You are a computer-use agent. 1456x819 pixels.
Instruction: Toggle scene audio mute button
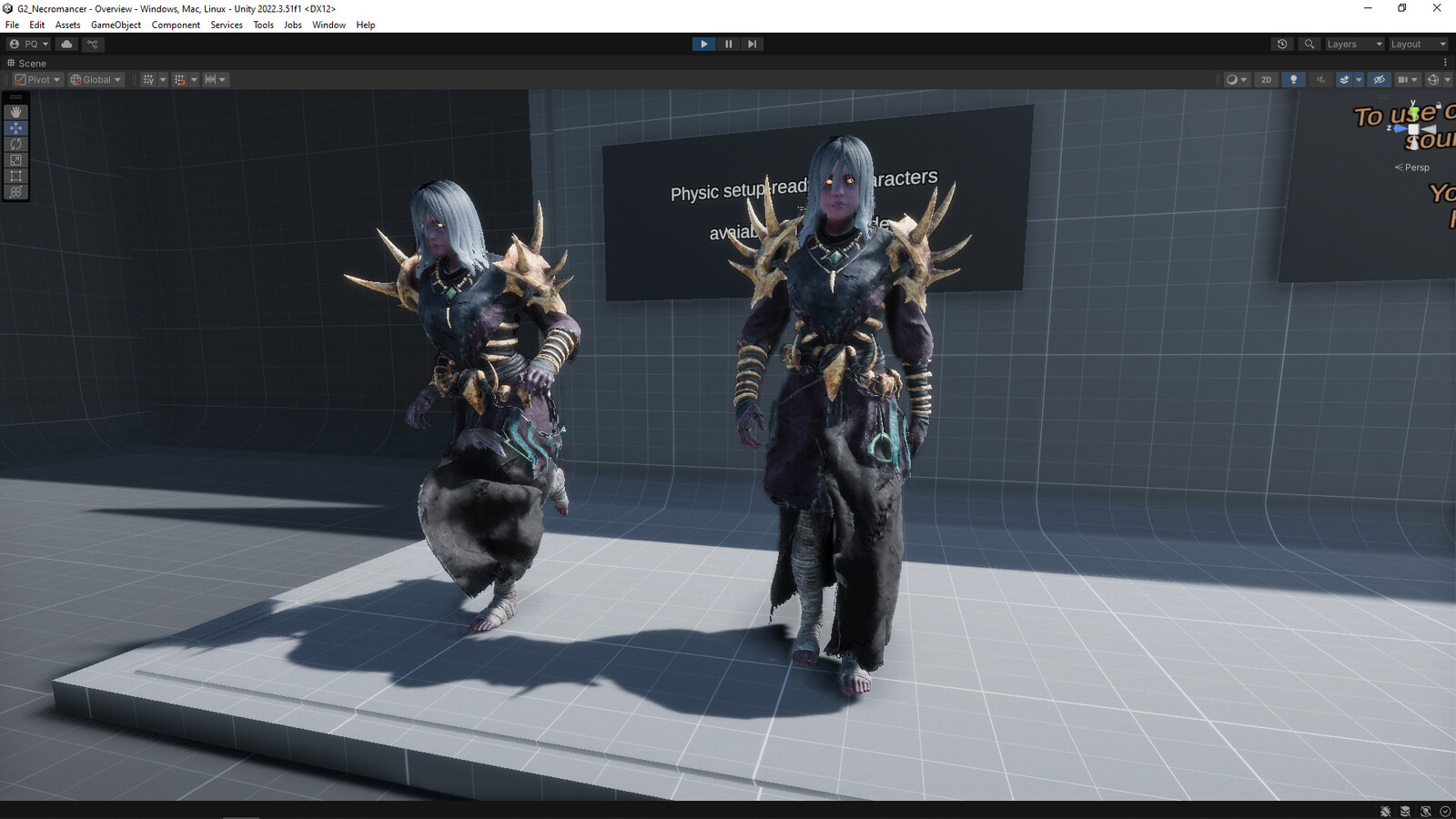[x=1320, y=79]
